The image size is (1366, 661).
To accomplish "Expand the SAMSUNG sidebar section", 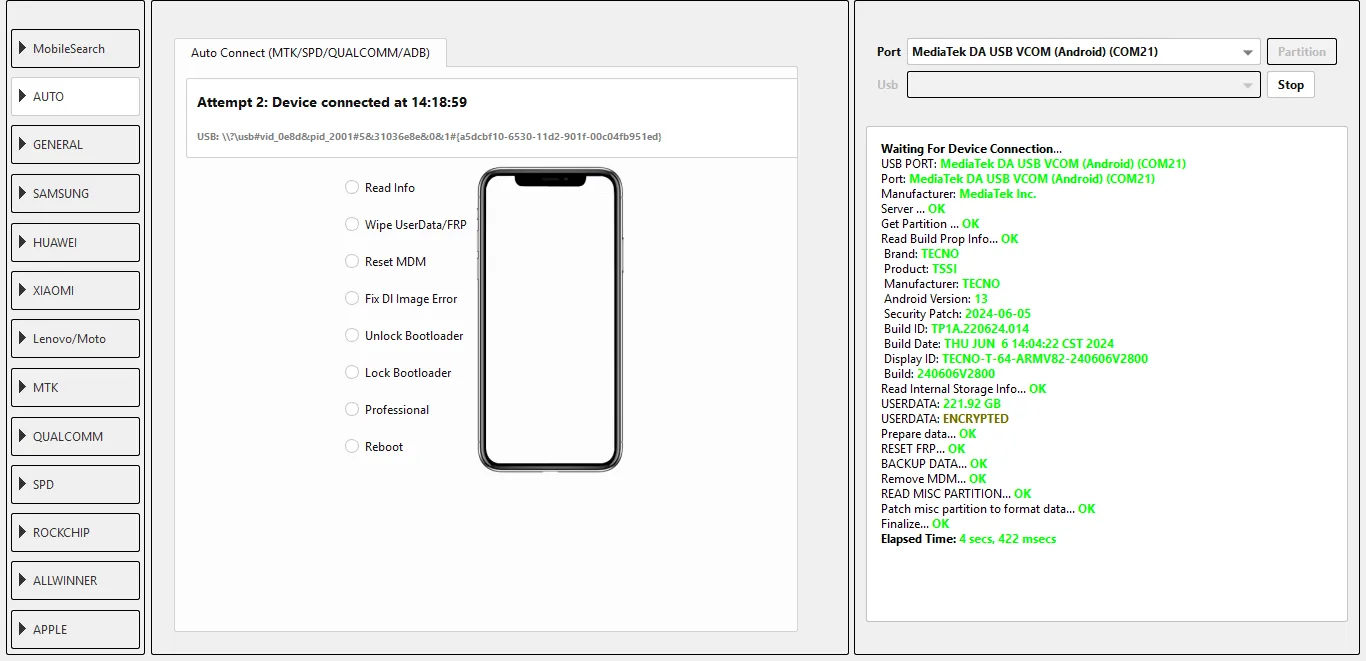I will (75, 193).
